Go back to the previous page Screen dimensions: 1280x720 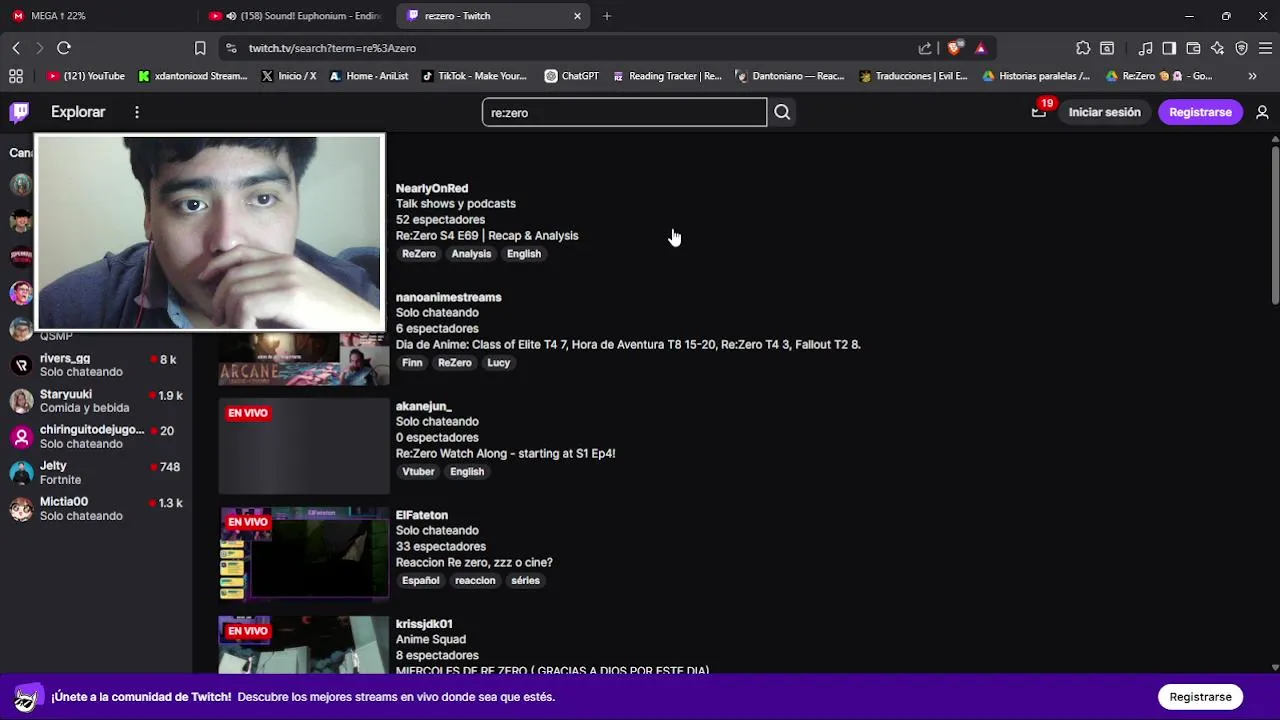click(x=16, y=48)
